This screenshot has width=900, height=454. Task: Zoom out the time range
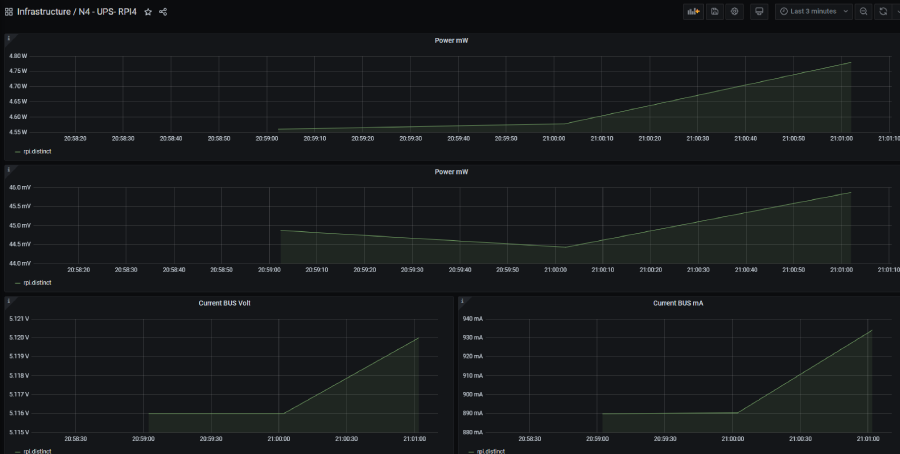[x=864, y=11]
